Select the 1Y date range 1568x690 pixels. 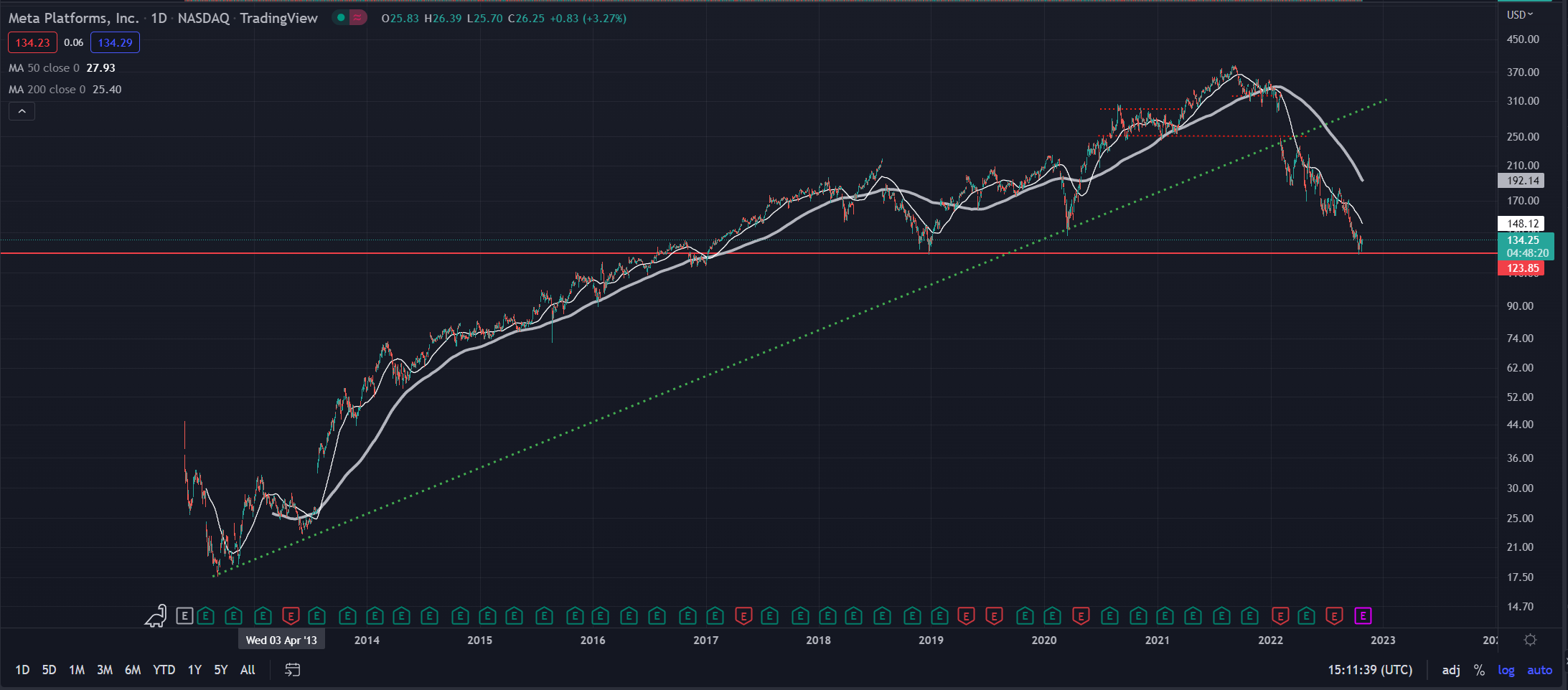pyautogui.click(x=194, y=670)
